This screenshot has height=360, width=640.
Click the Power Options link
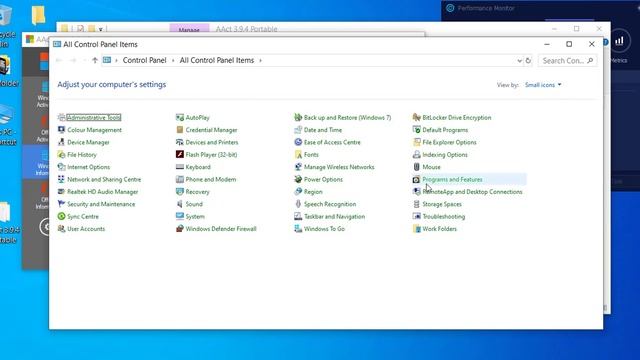point(323,179)
